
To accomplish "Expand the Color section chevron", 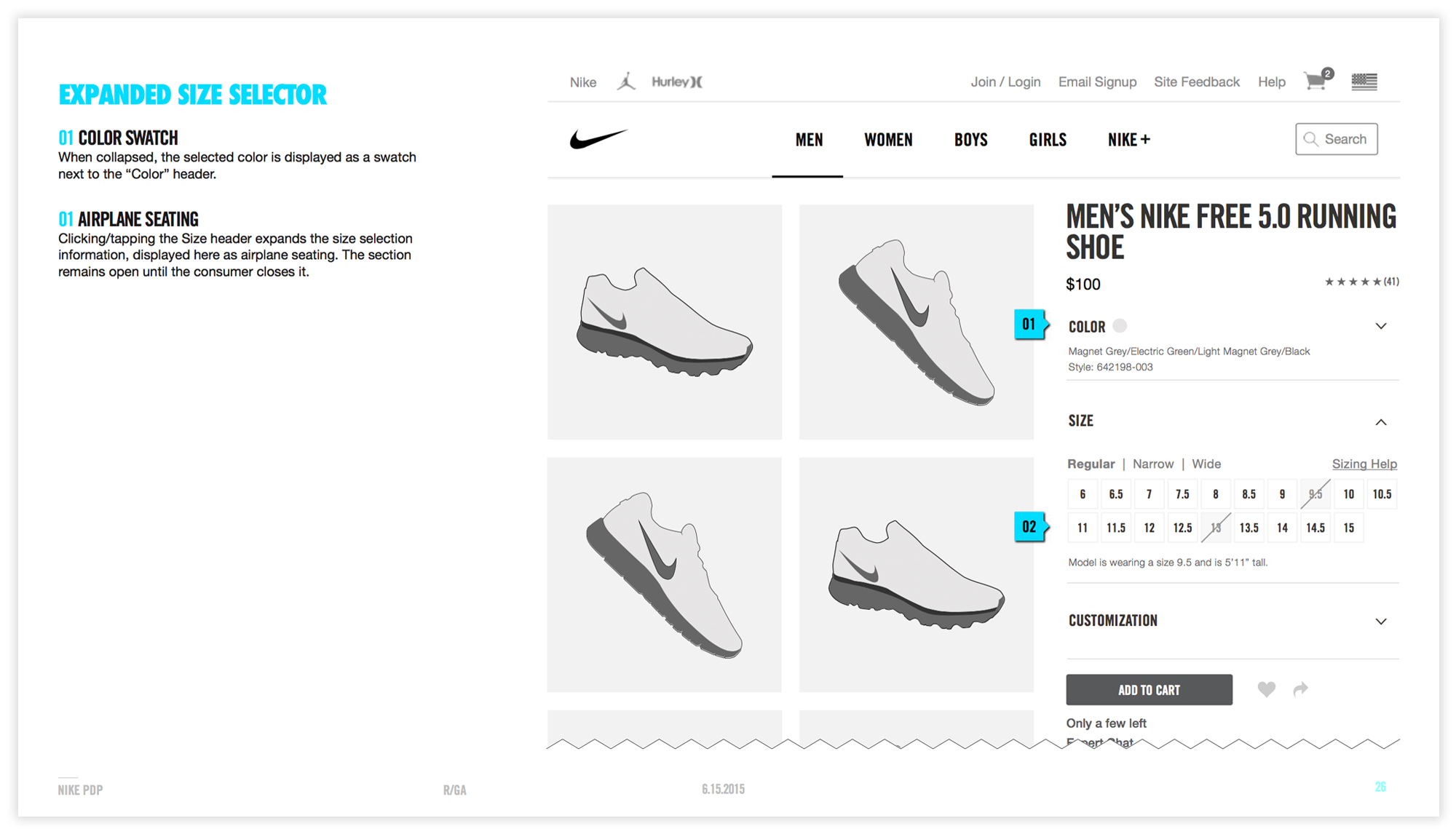I will (x=1380, y=326).
